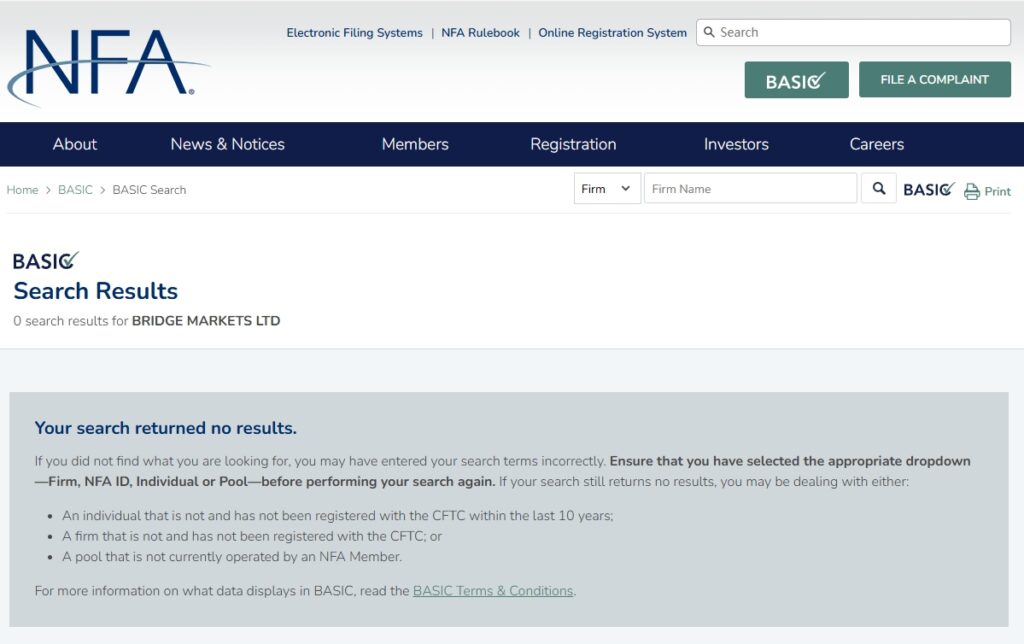Go to Home in the breadcrumb
Viewport: 1024px width, 644px height.
(22, 190)
